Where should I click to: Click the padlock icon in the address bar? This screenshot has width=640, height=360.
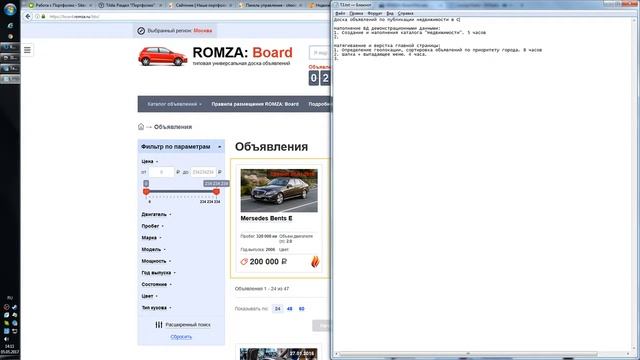[x=43, y=17]
